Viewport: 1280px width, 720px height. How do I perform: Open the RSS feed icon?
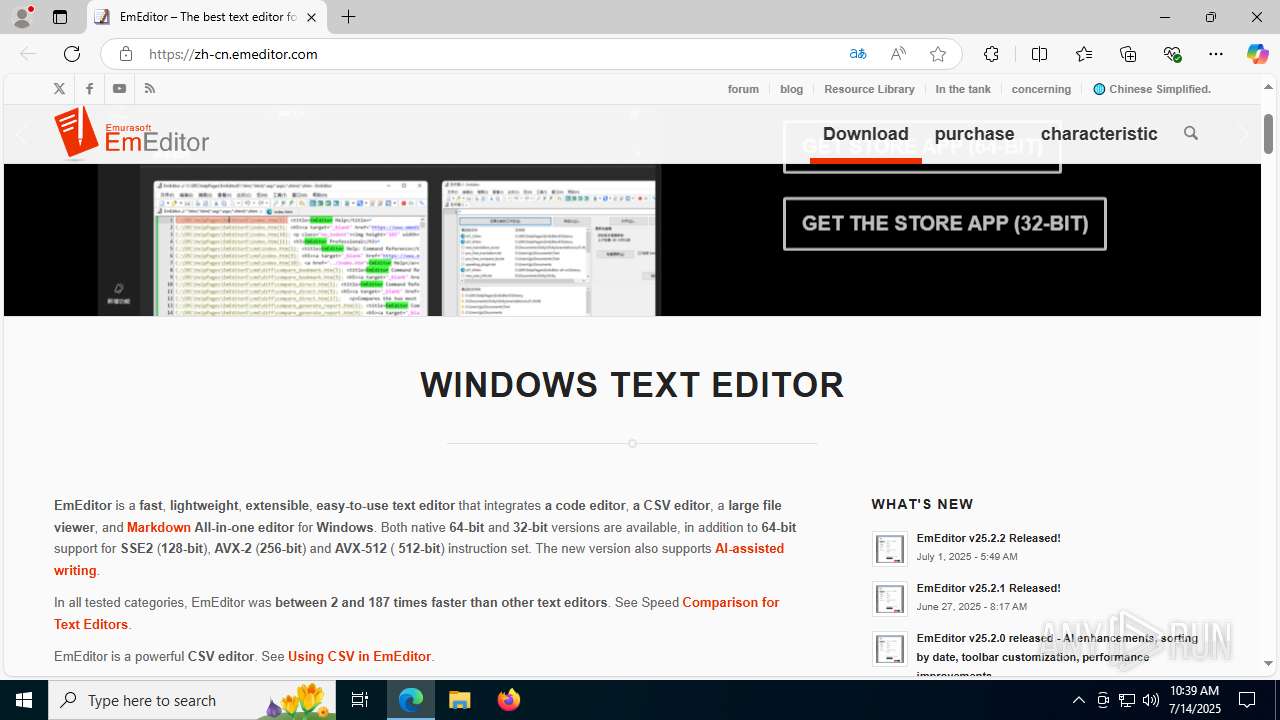[x=150, y=89]
